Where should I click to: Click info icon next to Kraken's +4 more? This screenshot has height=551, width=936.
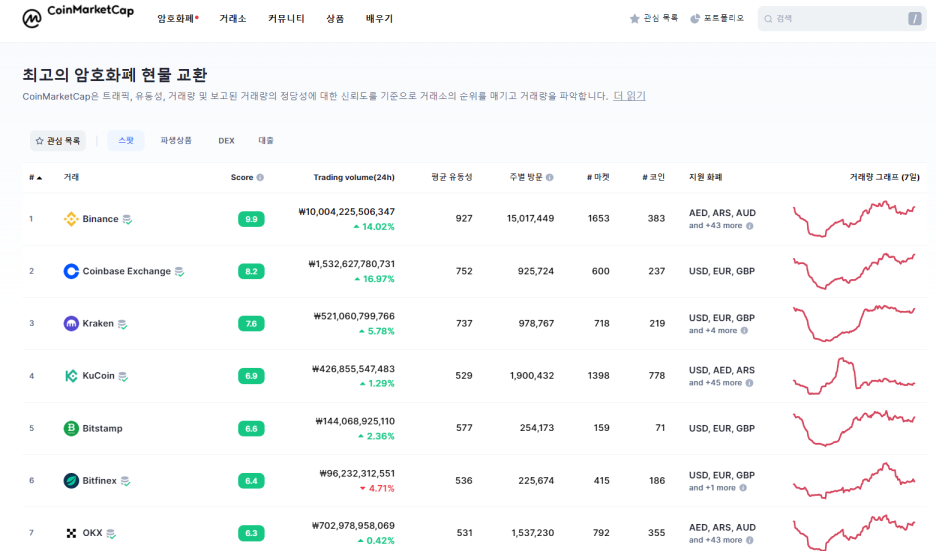click(x=744, y=331)
